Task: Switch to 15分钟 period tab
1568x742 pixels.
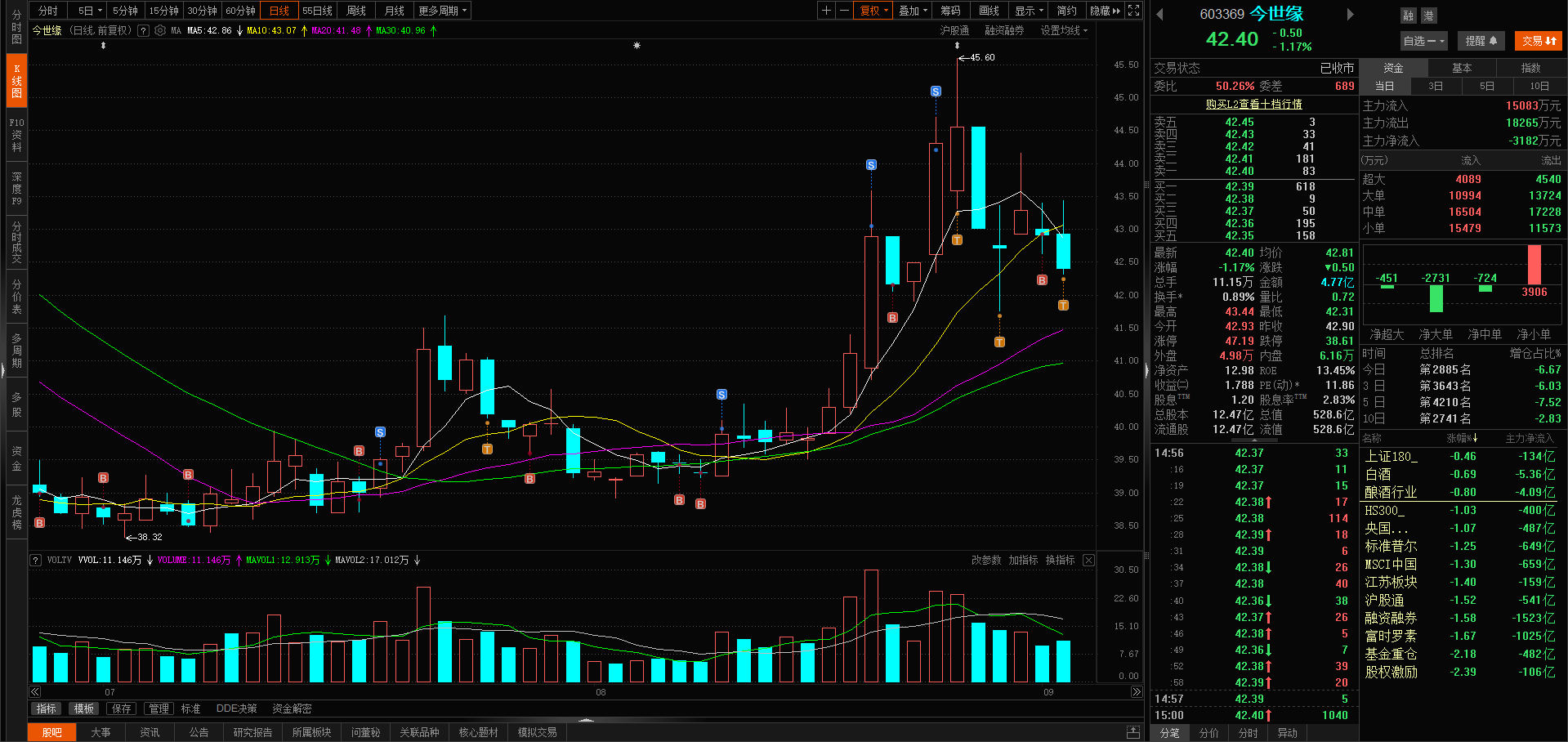Action: [163, 11]
